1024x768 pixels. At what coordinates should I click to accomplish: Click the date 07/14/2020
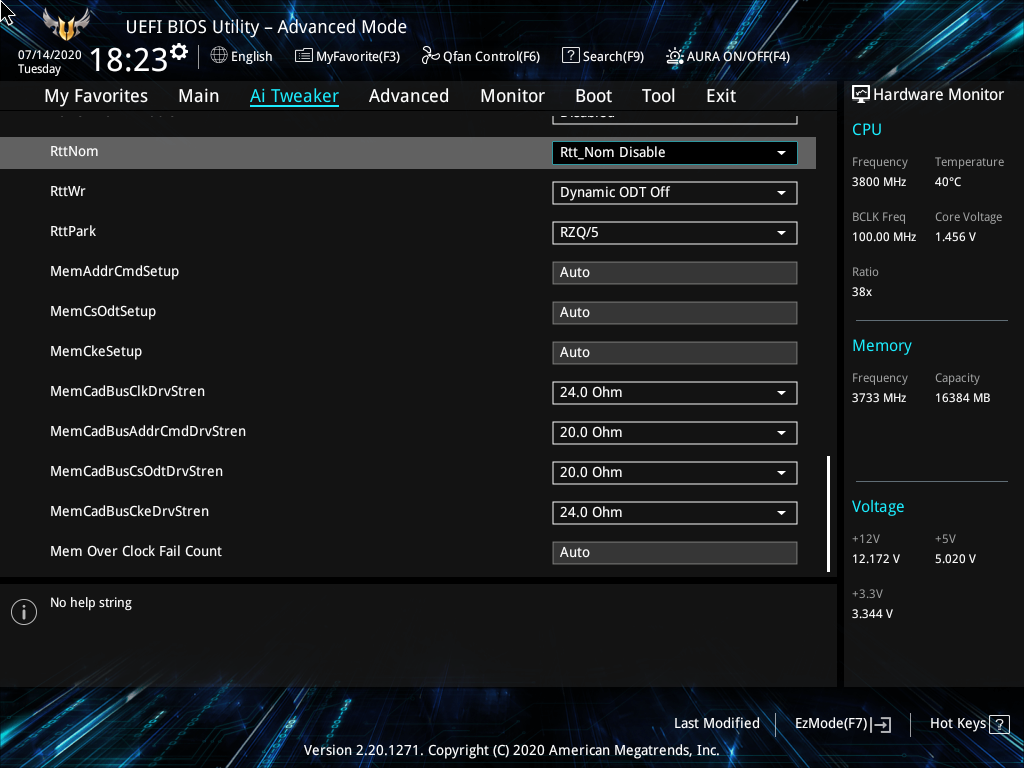coord(50,55)
